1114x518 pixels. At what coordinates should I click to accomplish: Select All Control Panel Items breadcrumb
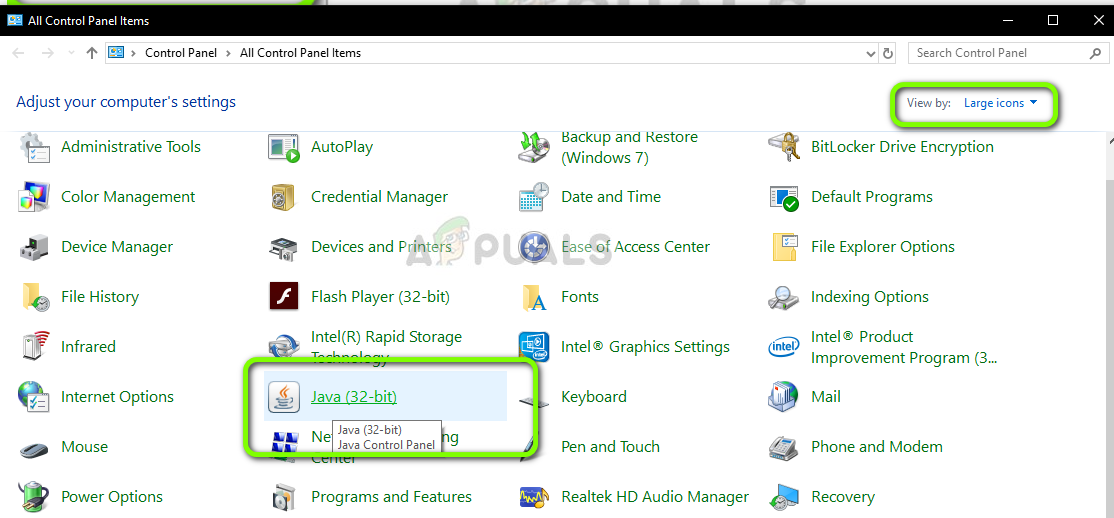pos(300,53)
